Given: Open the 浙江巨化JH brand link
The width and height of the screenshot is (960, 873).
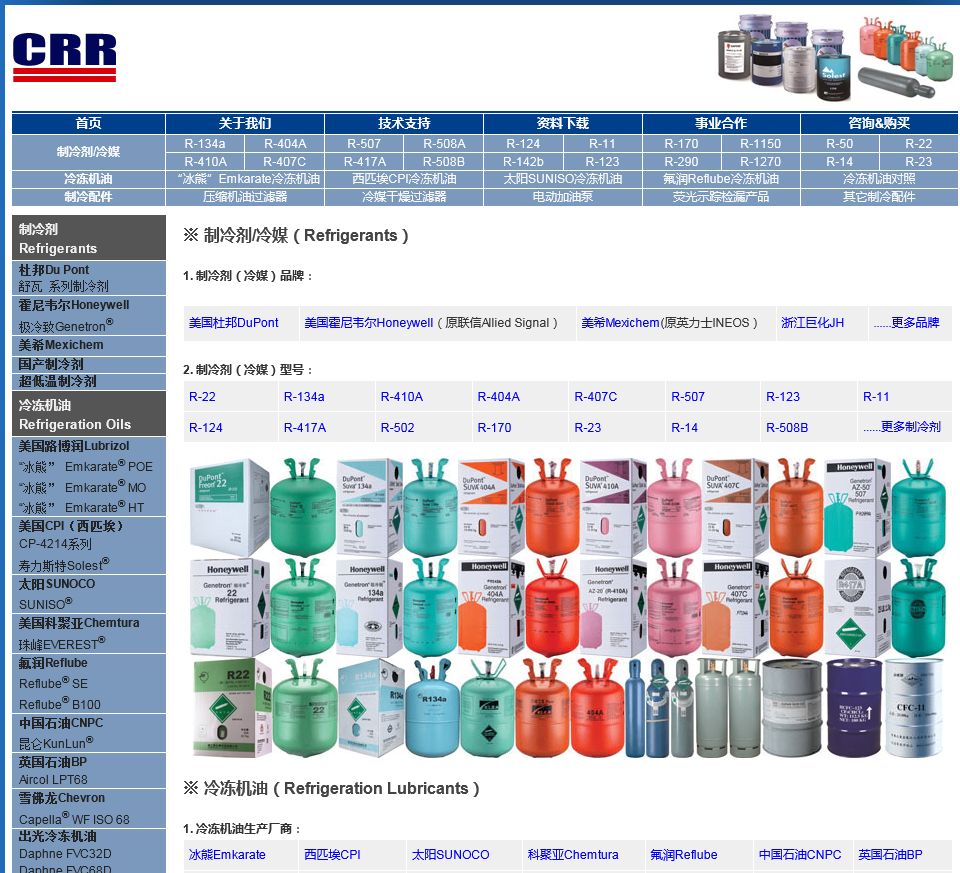Looking at the screenshot, I should pyautogui.click(x=812, y=323).
